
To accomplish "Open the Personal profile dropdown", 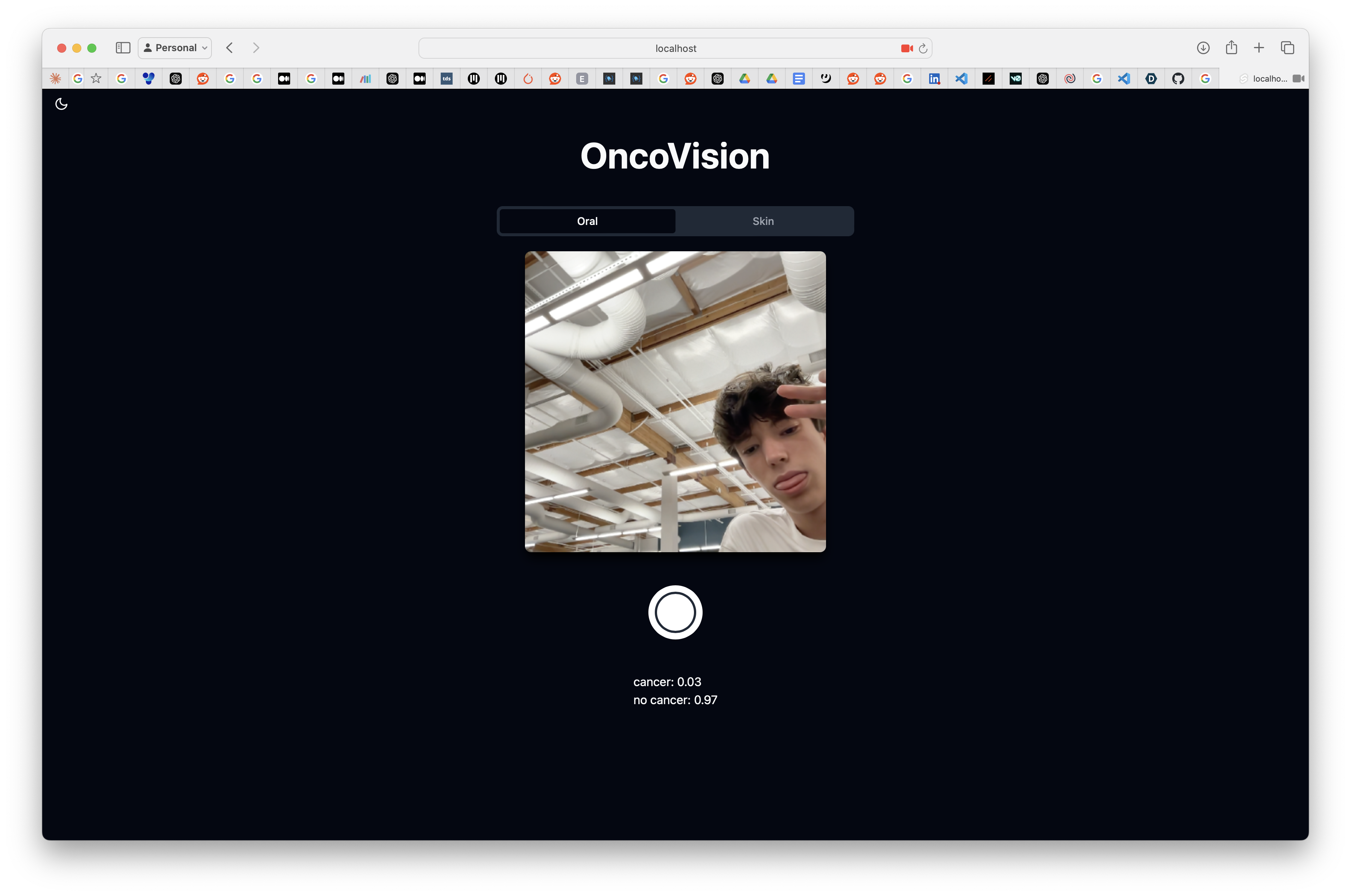I will (175, 48).
